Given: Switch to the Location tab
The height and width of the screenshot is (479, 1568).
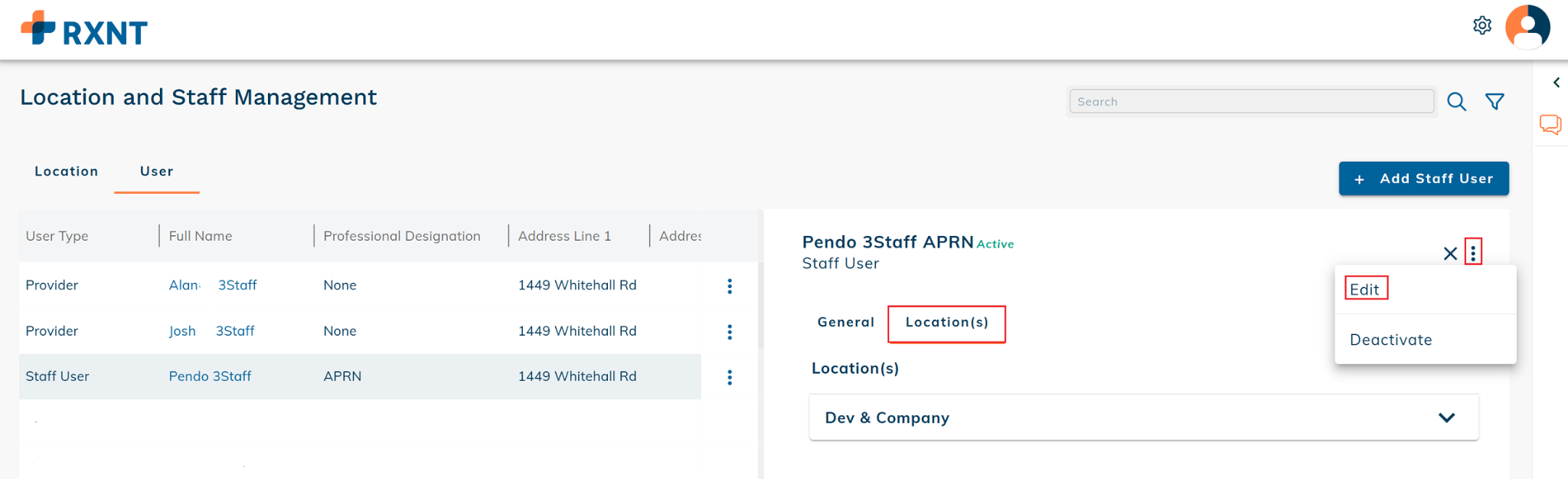Looking at the screenshot, I should tap(67, 172).
